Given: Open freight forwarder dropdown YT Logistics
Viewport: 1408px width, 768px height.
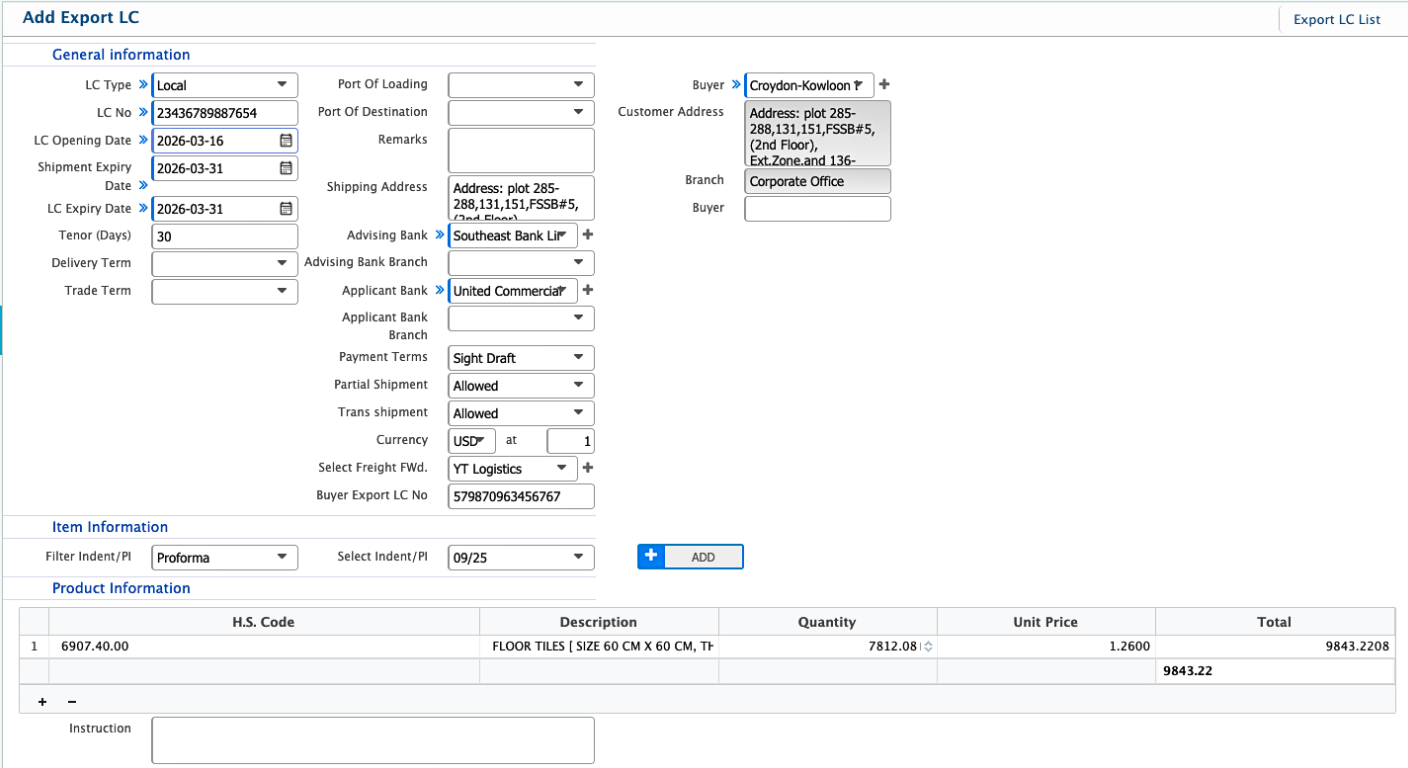Looking at the screenshot, I should tap(513, 468).
